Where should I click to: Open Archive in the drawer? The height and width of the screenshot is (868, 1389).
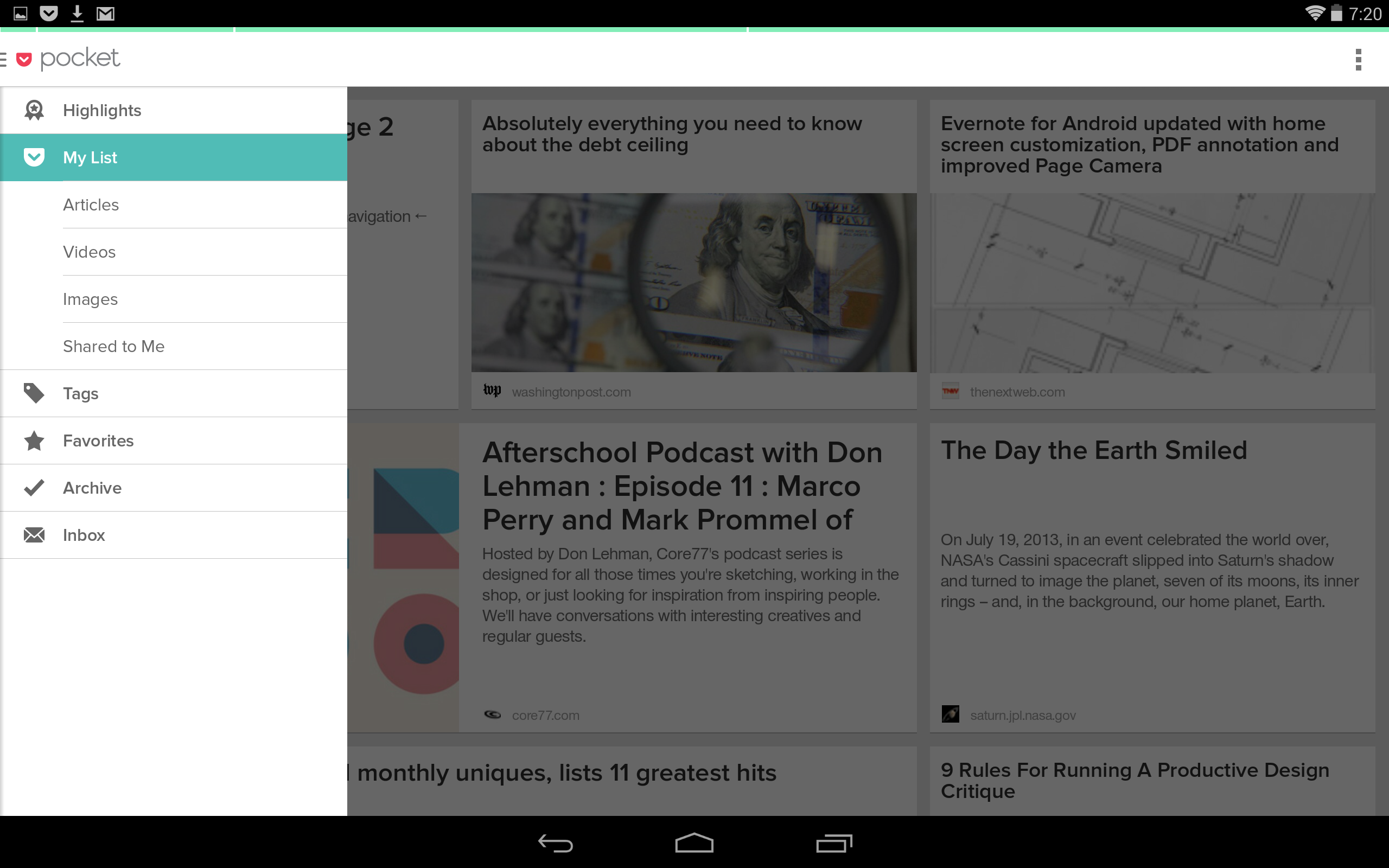click(173, 487)
